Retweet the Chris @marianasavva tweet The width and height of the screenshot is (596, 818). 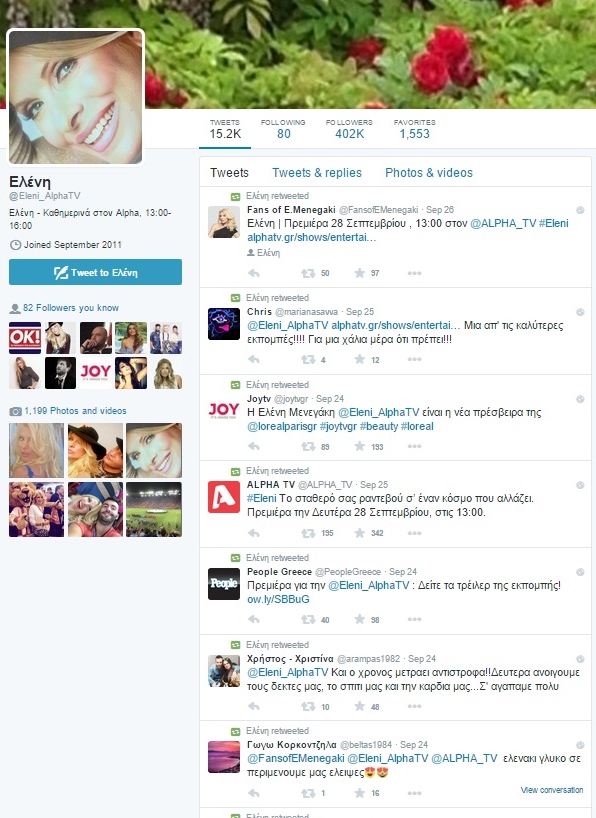[x=308, y=359]
